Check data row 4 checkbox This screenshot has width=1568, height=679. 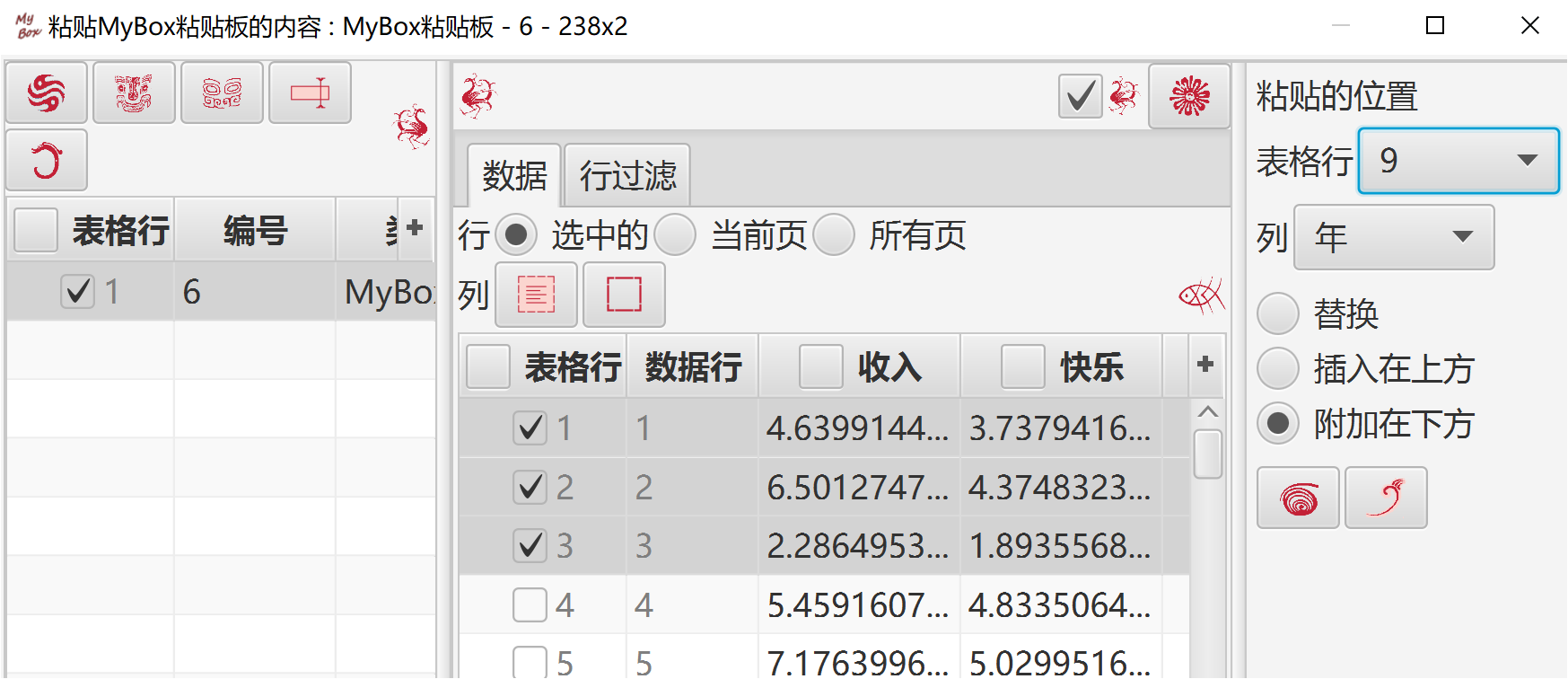click(530, 605)
